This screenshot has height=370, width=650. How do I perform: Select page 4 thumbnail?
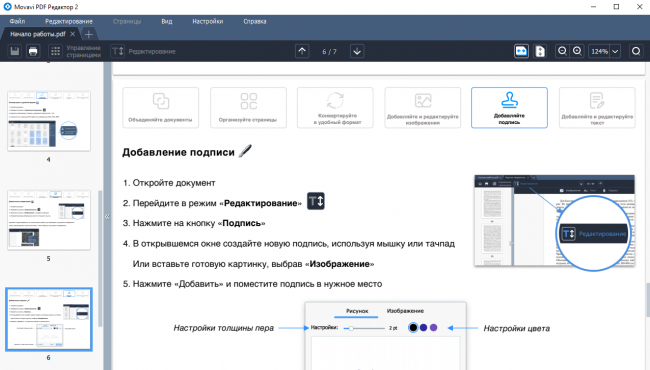click(x=49, y=121)
